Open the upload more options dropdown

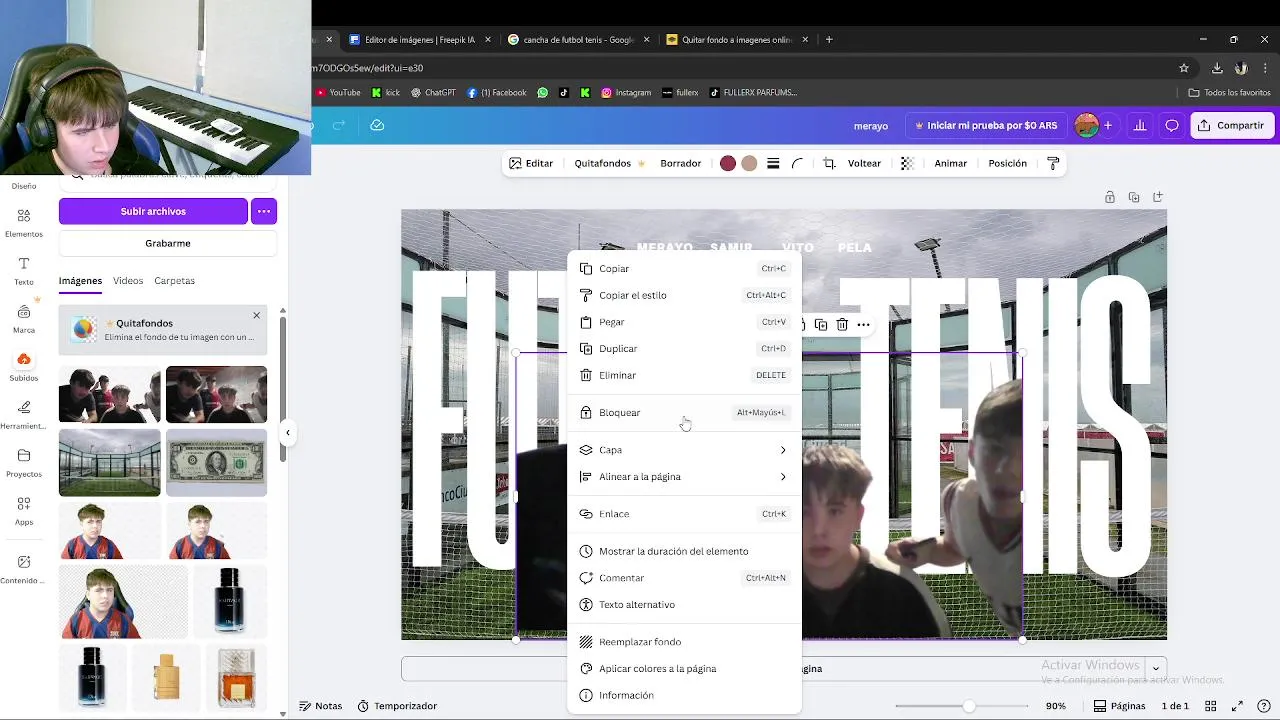click(x=264, y=211)
